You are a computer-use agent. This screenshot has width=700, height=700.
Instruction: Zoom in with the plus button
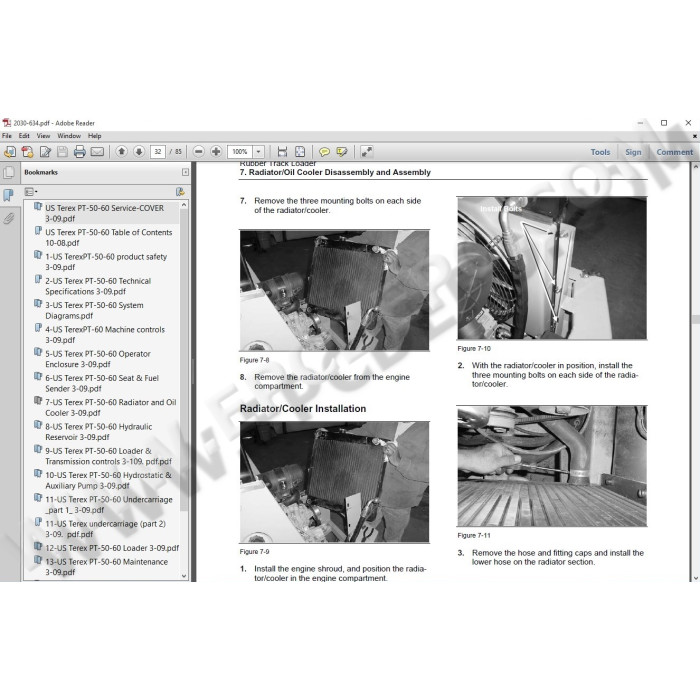[x=216, y=152]
